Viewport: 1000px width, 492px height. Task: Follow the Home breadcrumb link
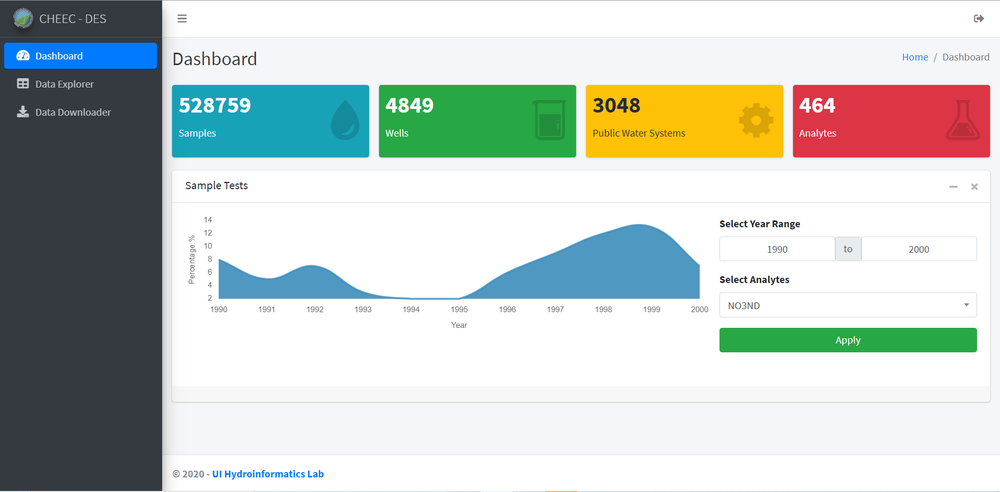[914, 57]
